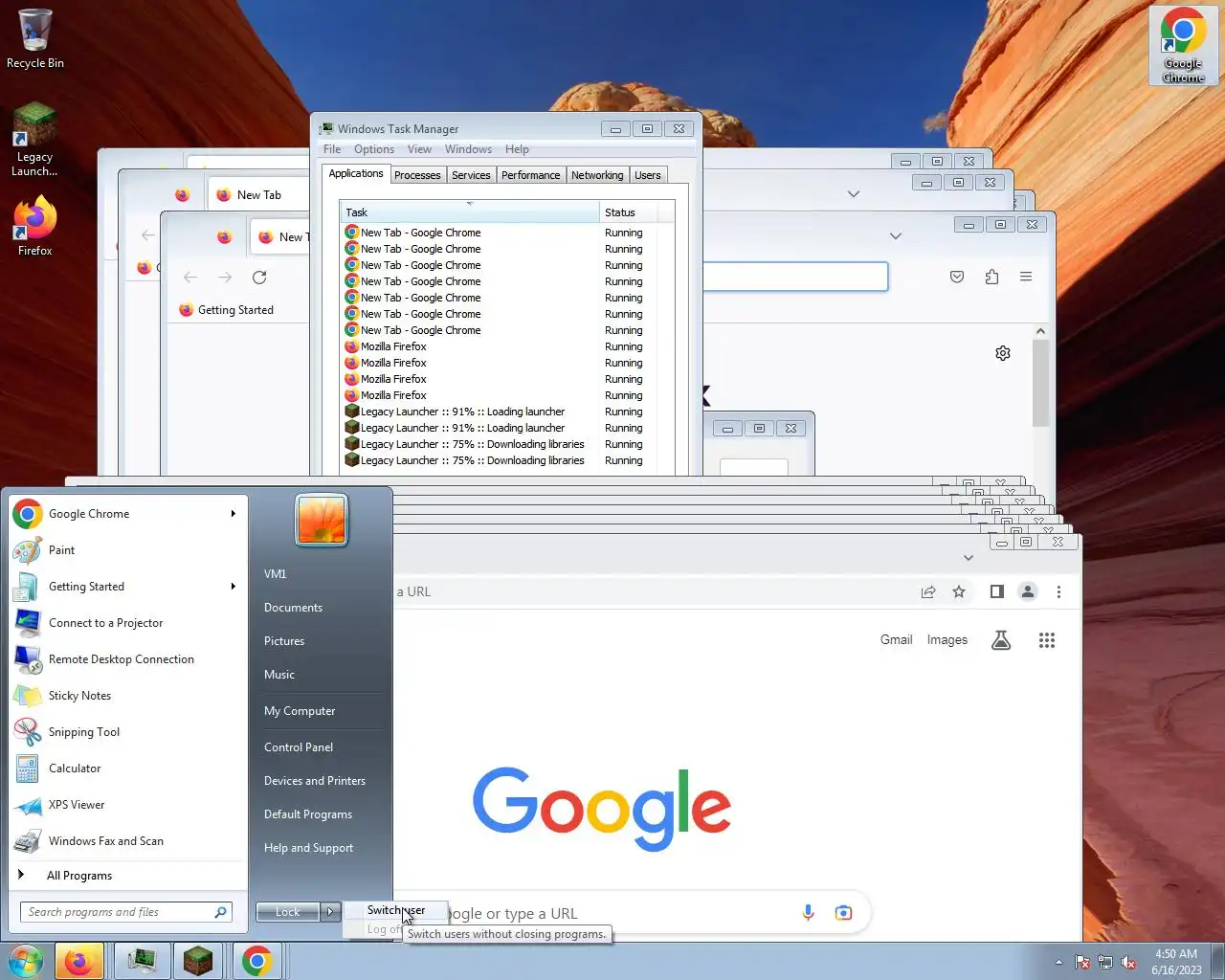The image size is (1225, 980).
Task: Switch to Performance tab
Action: point(531,175)
